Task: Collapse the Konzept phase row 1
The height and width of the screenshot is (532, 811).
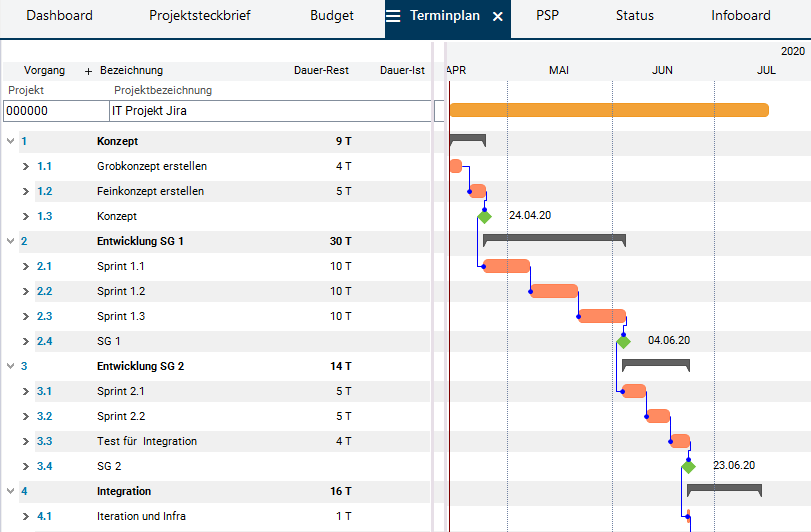Action: [x=10, y=141]
